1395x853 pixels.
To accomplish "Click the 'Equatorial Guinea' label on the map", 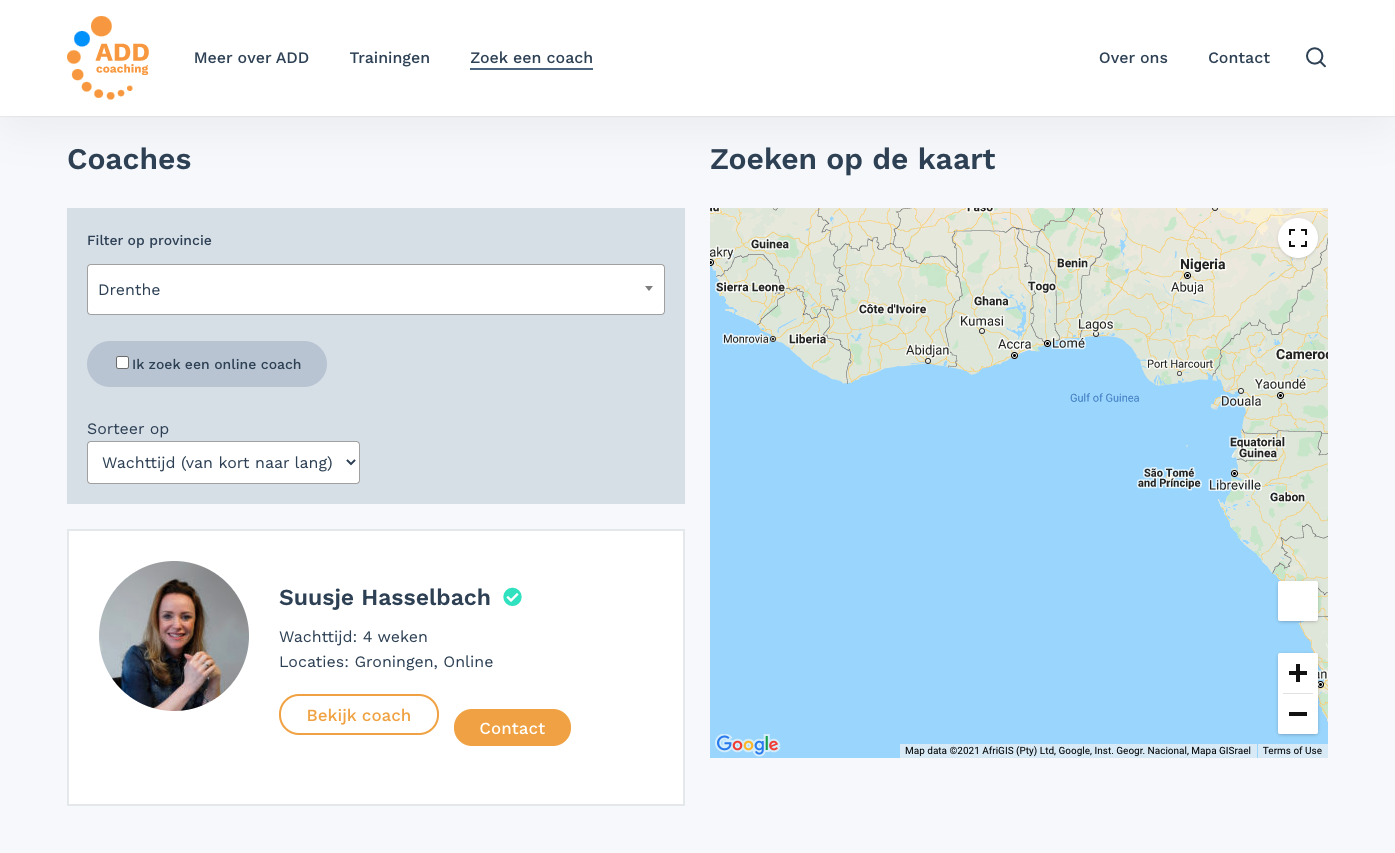I will tap(1257, 447).
